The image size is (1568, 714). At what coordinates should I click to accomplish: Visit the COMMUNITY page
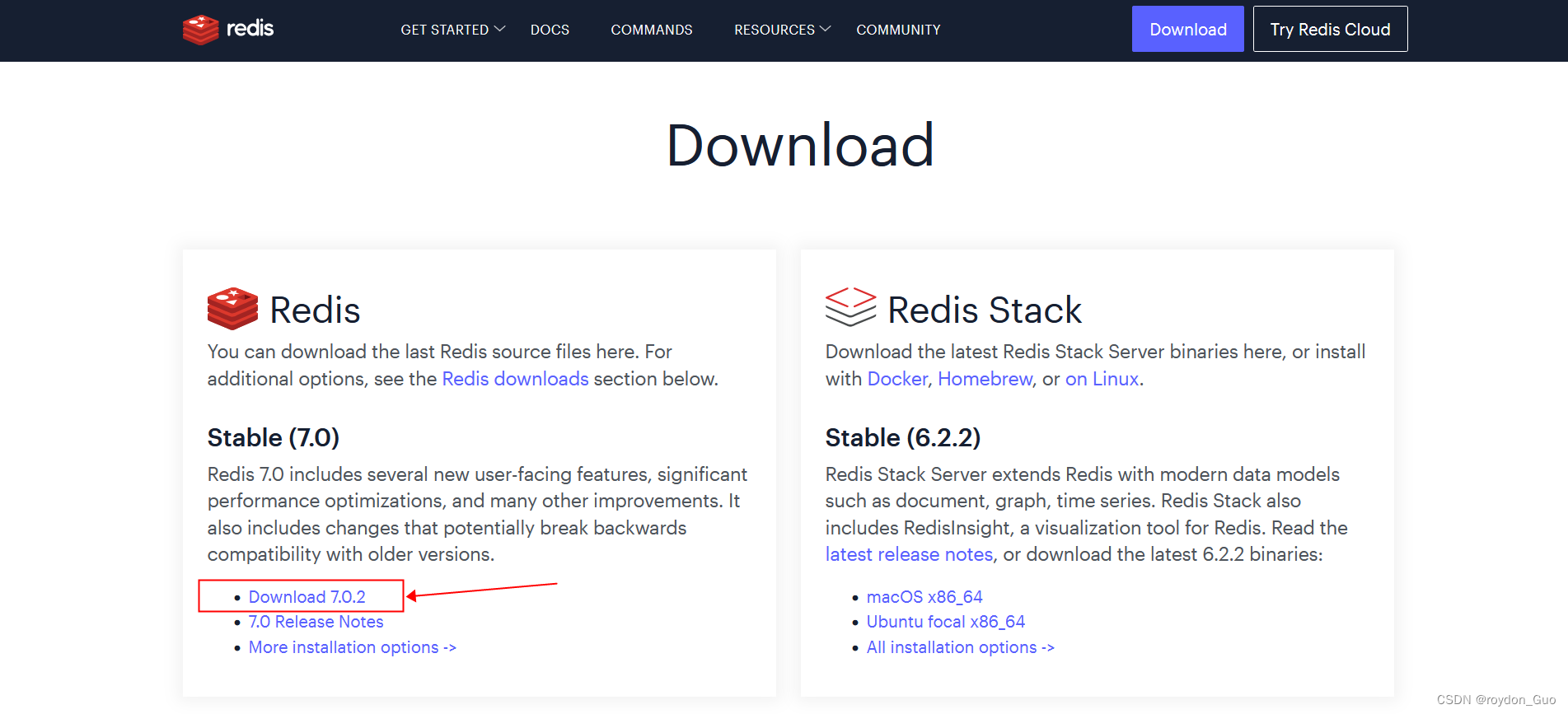pos(898,30)
